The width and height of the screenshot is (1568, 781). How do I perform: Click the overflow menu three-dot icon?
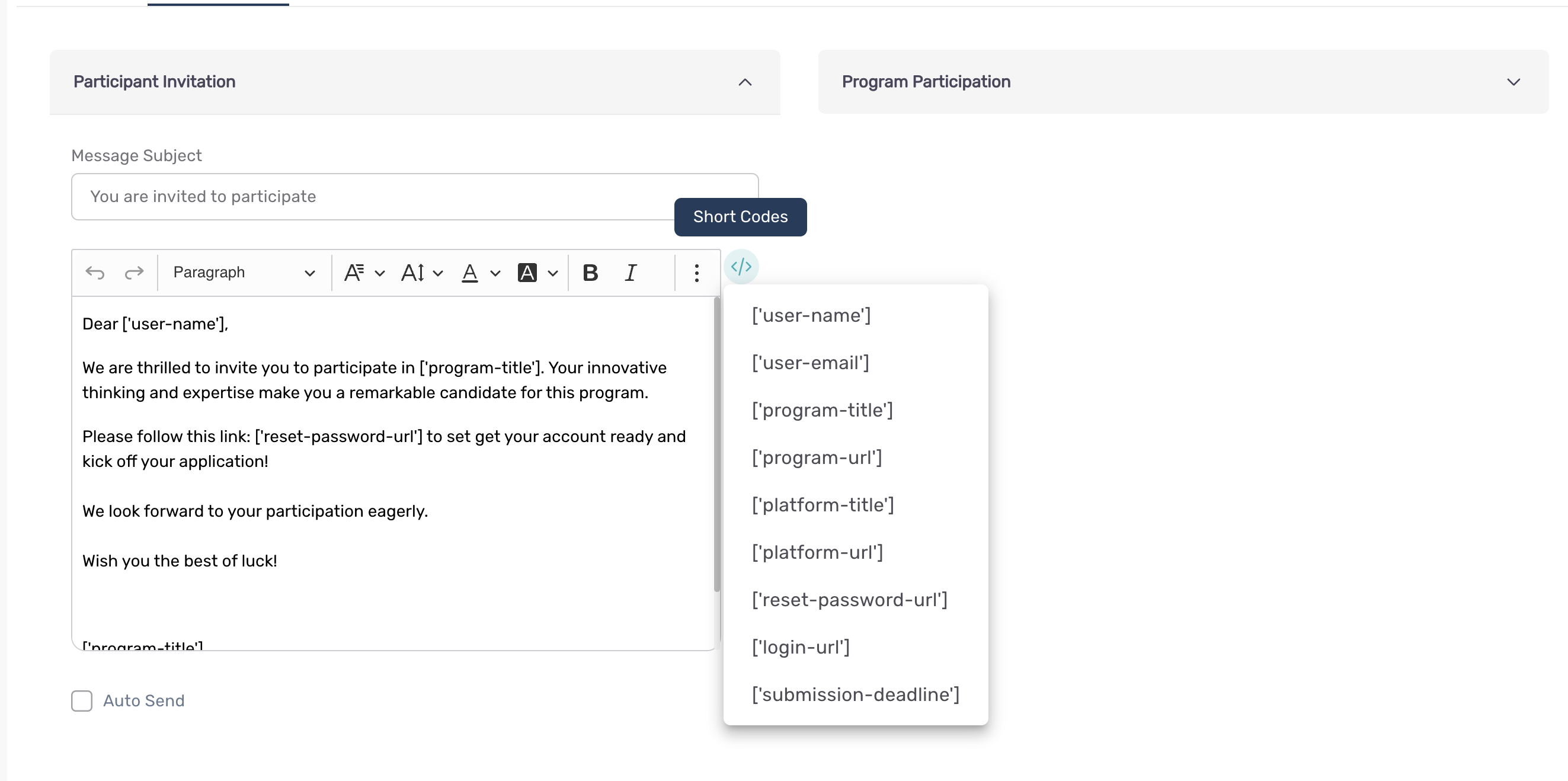tap(697, 271)
